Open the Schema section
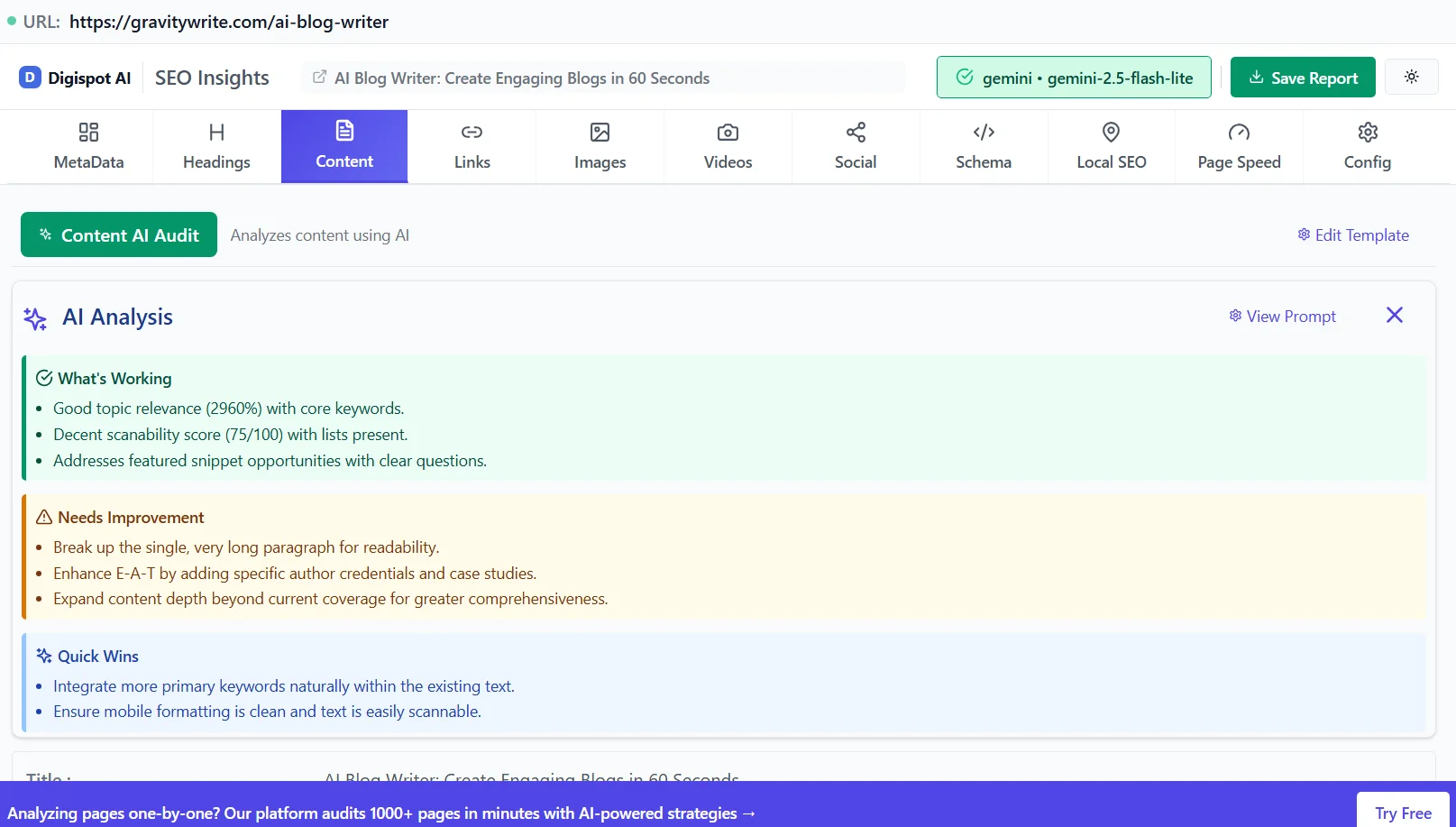Viewport: 1456px width, 827px height. [x=983, y=146]
